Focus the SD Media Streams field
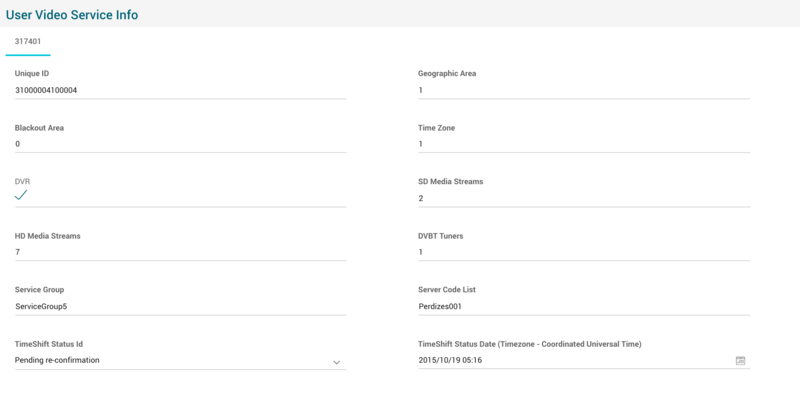The width and height of the screenshot is (800, 414). pyautogui.click(x=583, y=198)
